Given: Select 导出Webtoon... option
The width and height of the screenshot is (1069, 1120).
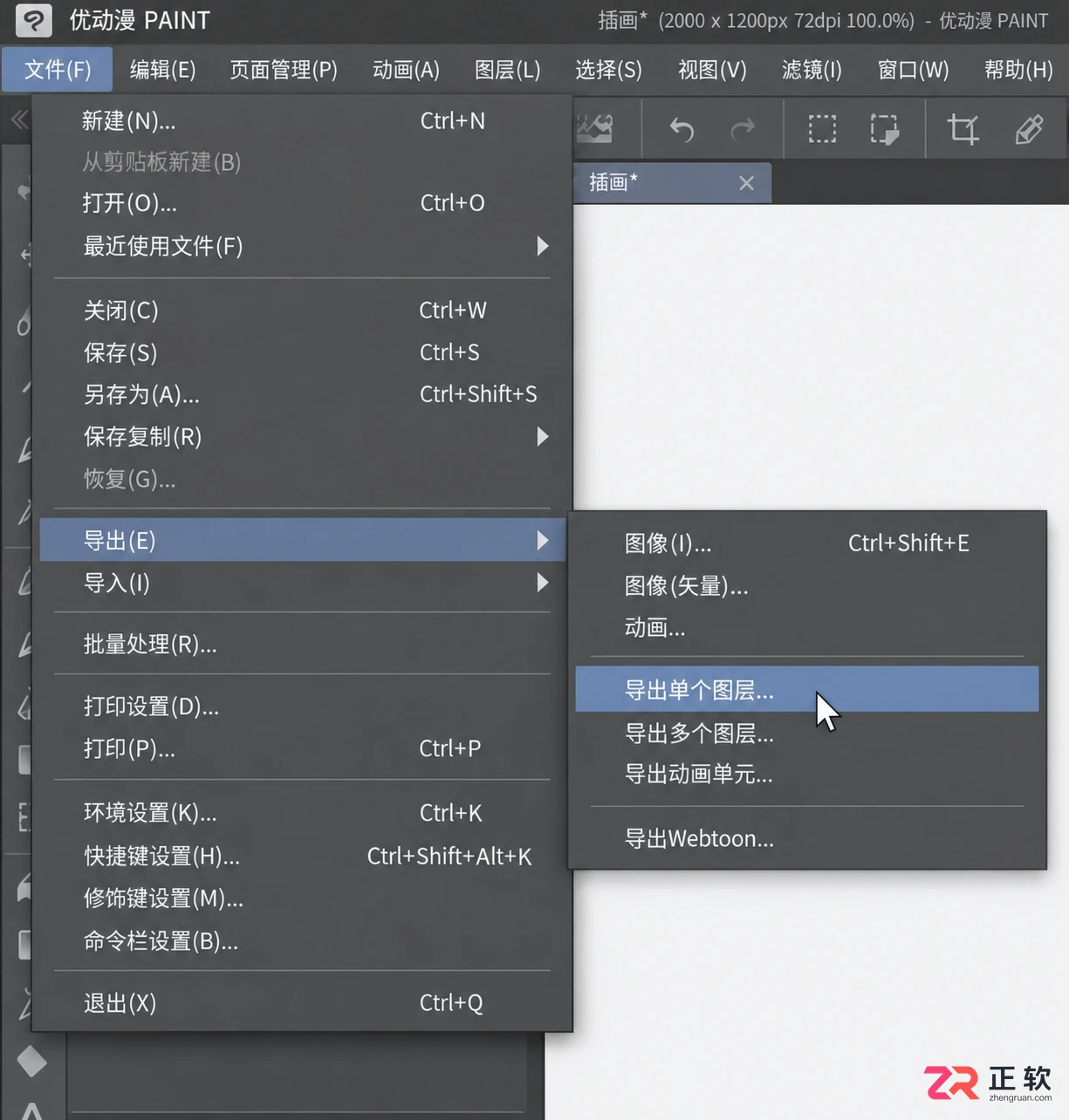Looking at the screenshot, I should pyautogui.click(x=807, y=838).
